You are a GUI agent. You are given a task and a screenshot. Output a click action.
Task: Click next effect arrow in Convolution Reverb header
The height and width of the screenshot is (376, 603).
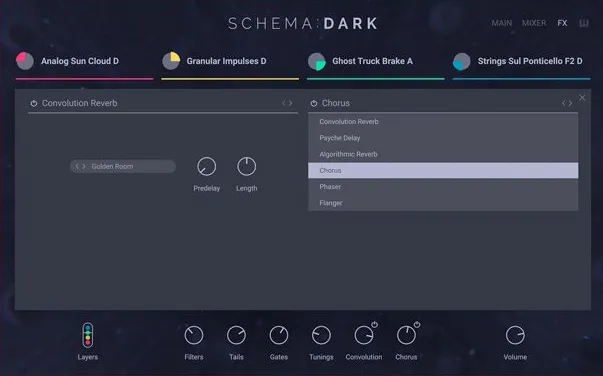tap(291, 103)
